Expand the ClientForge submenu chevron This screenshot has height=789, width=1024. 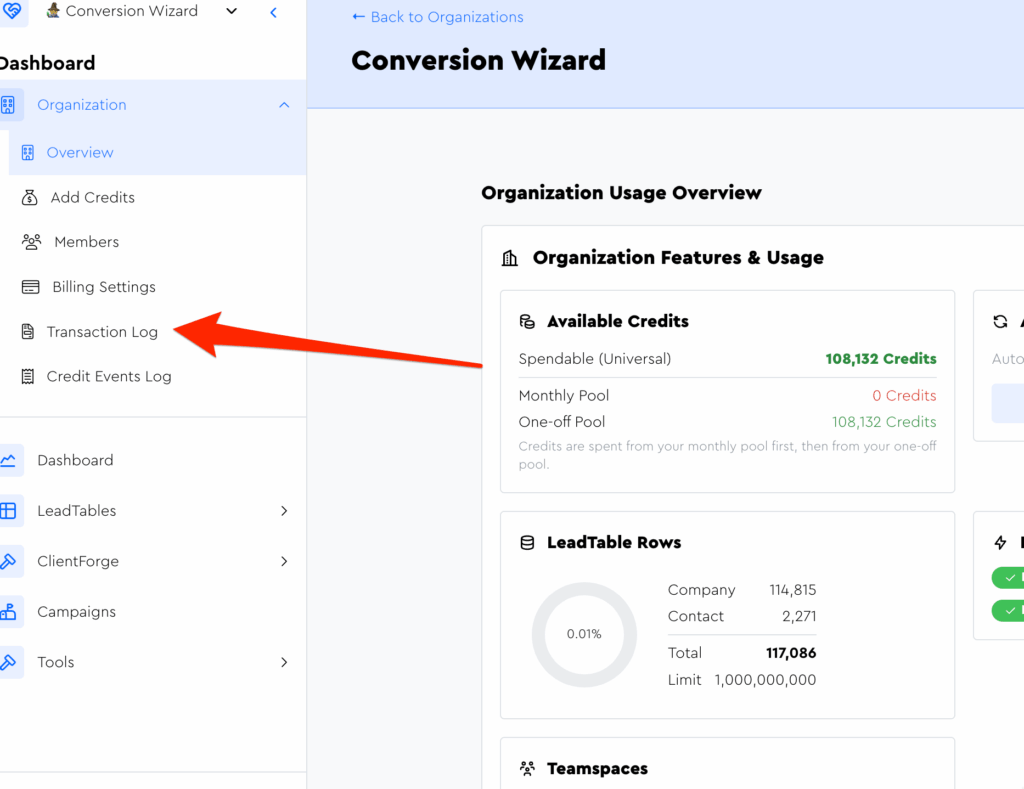point(284,562)
